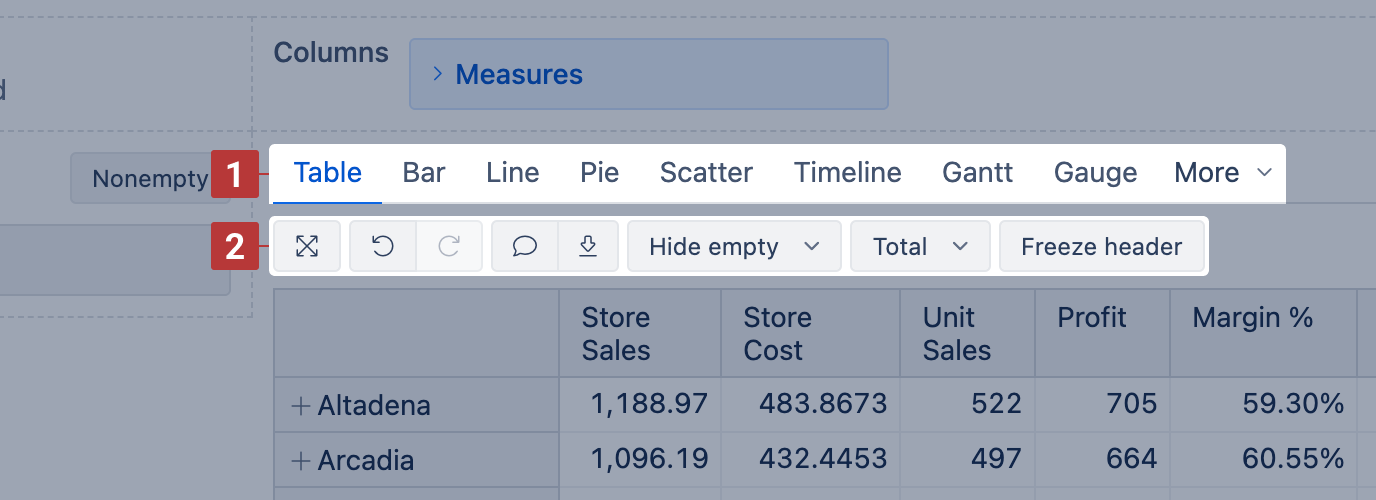Screen dimensions: 1376x500
Task: Click the export download icon
Action: (x=588, y=247)
